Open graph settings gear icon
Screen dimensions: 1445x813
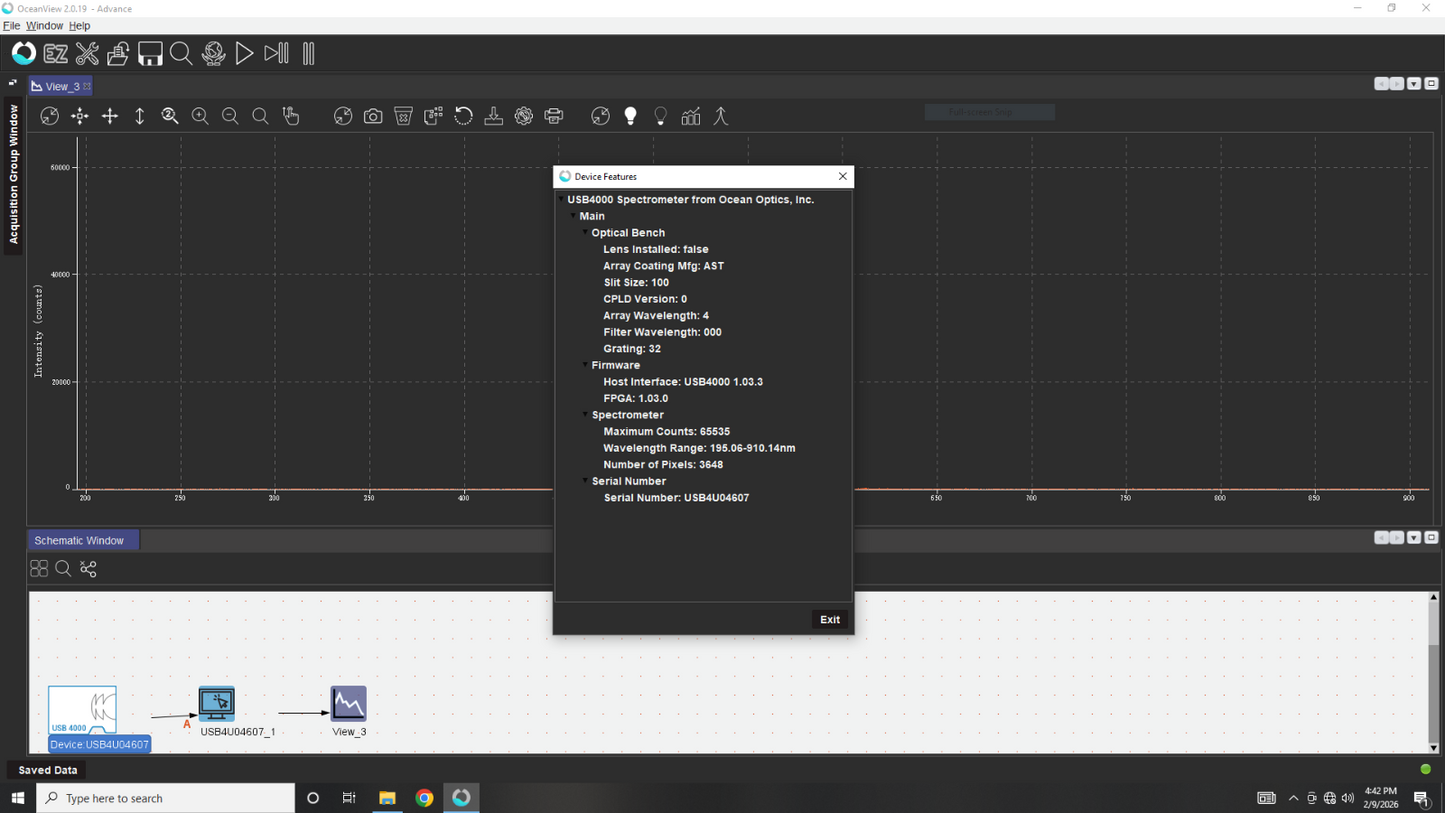524,116
